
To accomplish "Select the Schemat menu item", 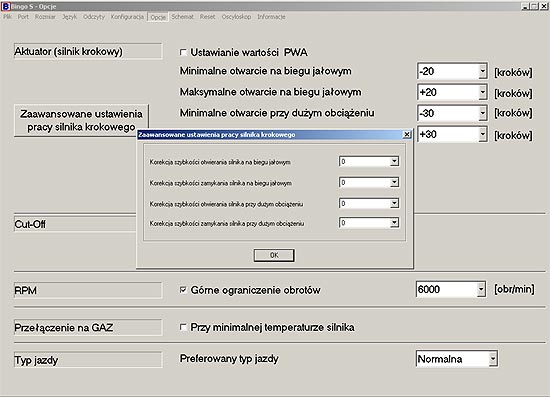I will (182, 17).
